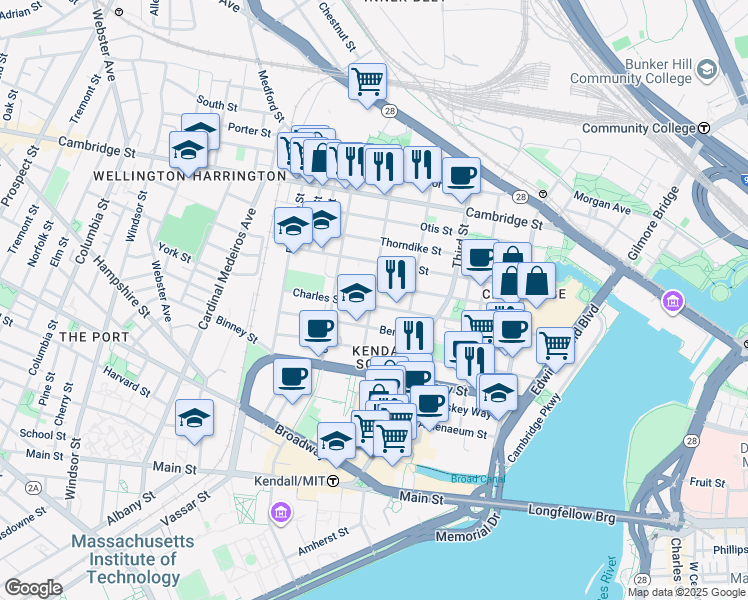Image resolution: width=748 pixels, height=600 pixels.
Task: Click the Bunker Hill Community College pin
Action: tap(707, 70)
